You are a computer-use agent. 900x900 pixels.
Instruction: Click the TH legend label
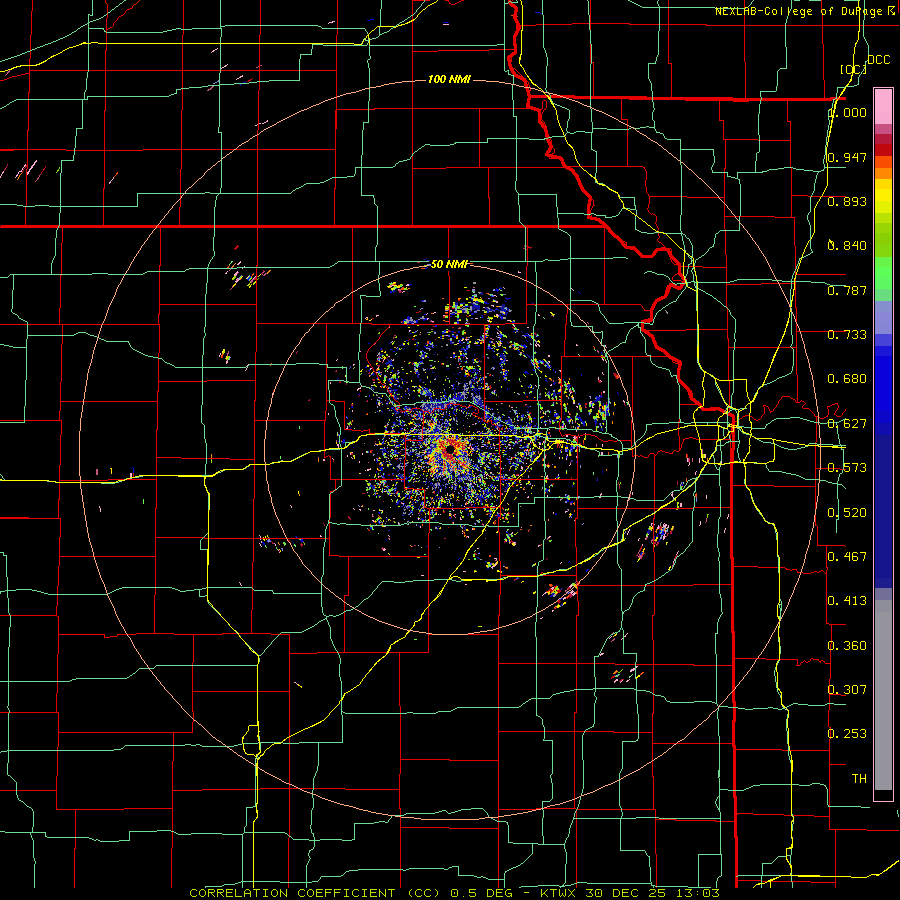859,779
